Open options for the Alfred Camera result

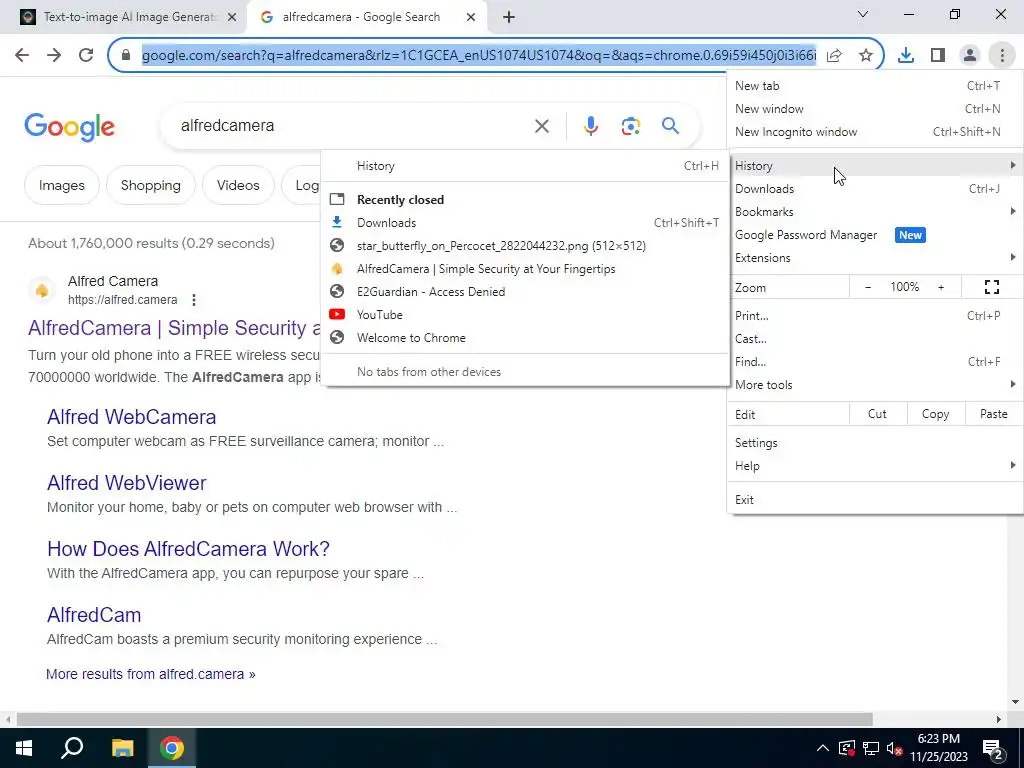[194, 300]
